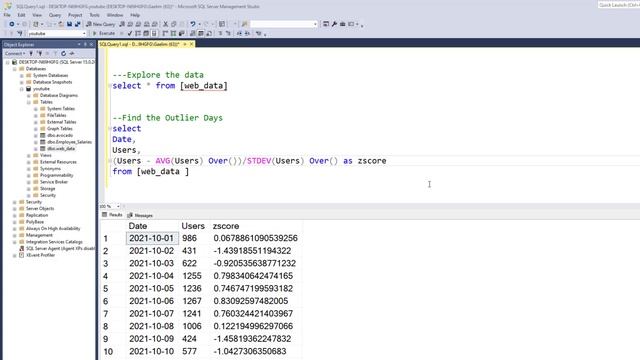Select zscore cell -1.0427306350683
This screenshot has height=360, width=640.
(x=250, y=351)
